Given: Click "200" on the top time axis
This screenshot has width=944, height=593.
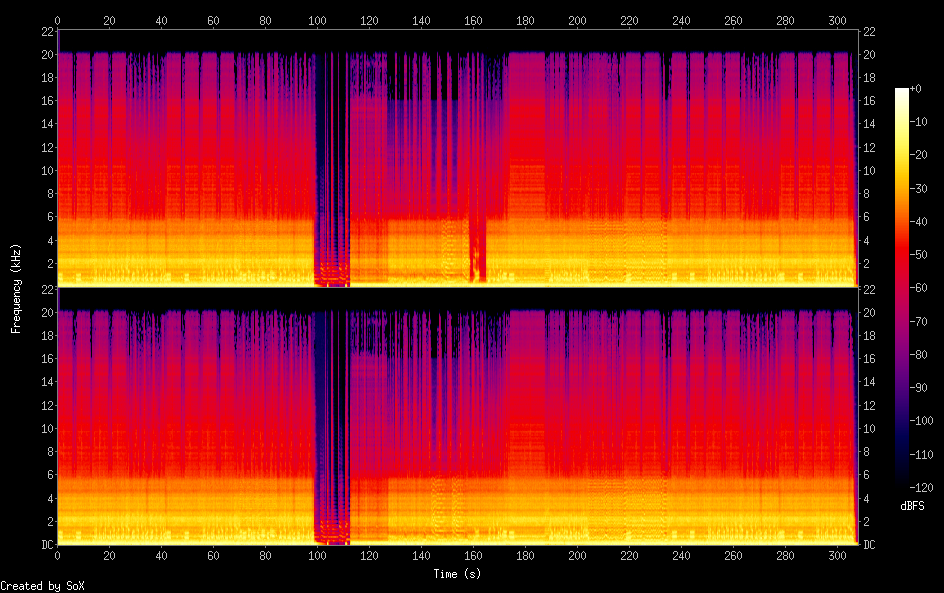Looking at the screenshot, I should coord(577,20).
